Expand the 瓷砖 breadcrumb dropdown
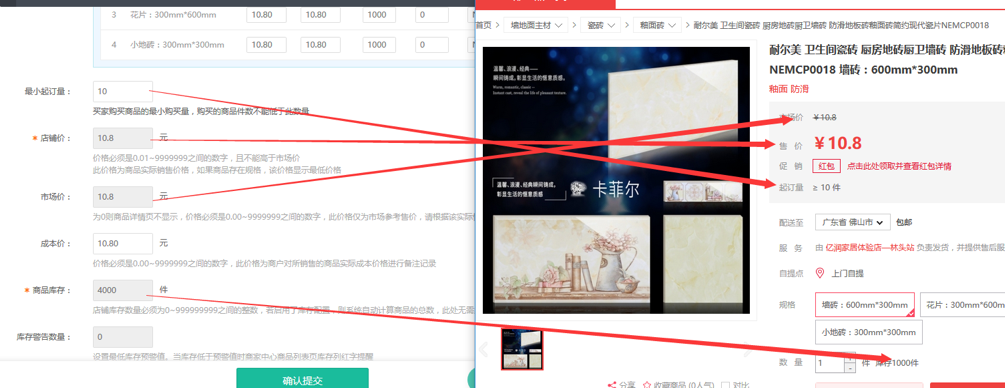Image resolution: width=1005 pixels, height=388 pixels. pos(601,25)
